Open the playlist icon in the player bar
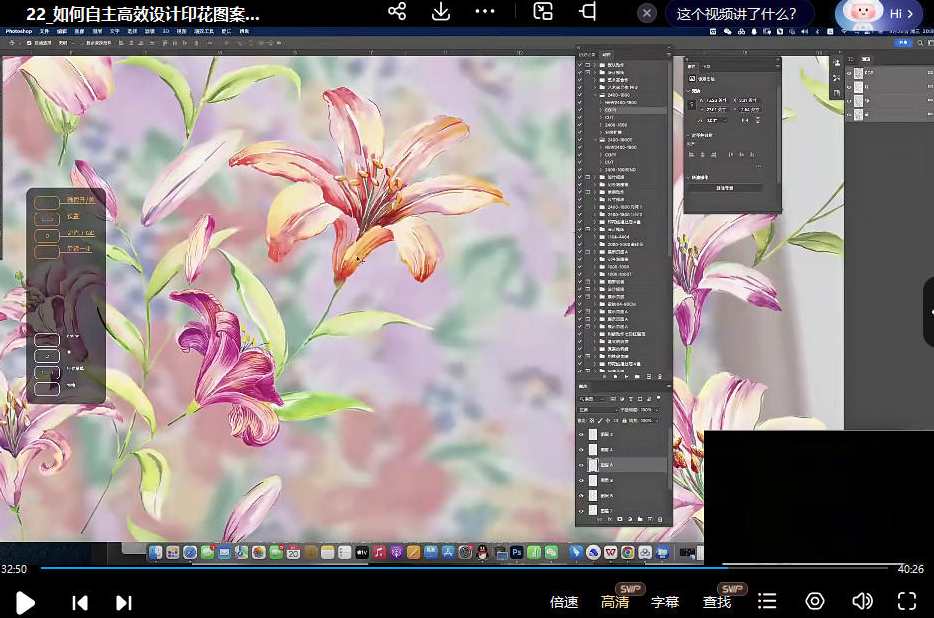Screen dimensions: 934x618 [x=767, y=601]
